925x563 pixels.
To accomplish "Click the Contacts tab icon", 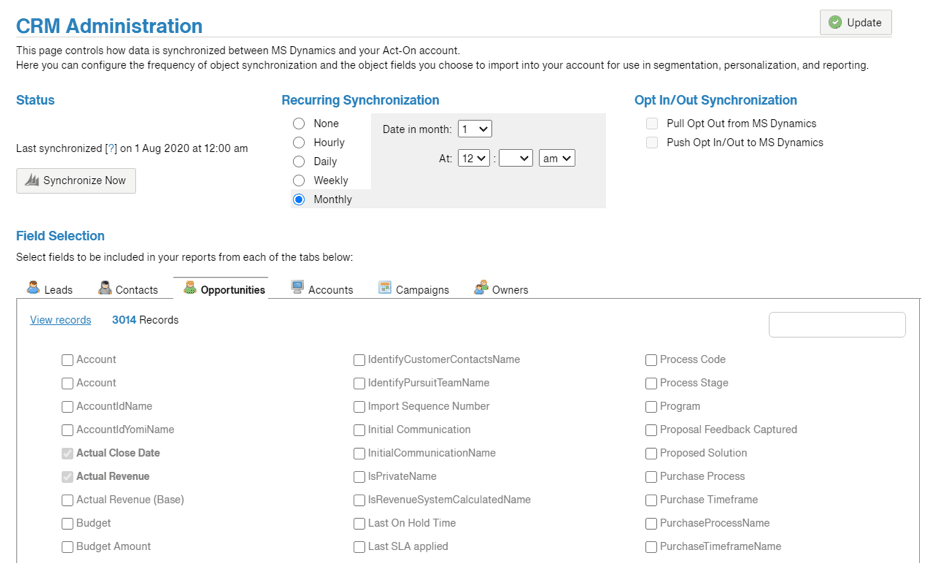I will pos(105,288).
